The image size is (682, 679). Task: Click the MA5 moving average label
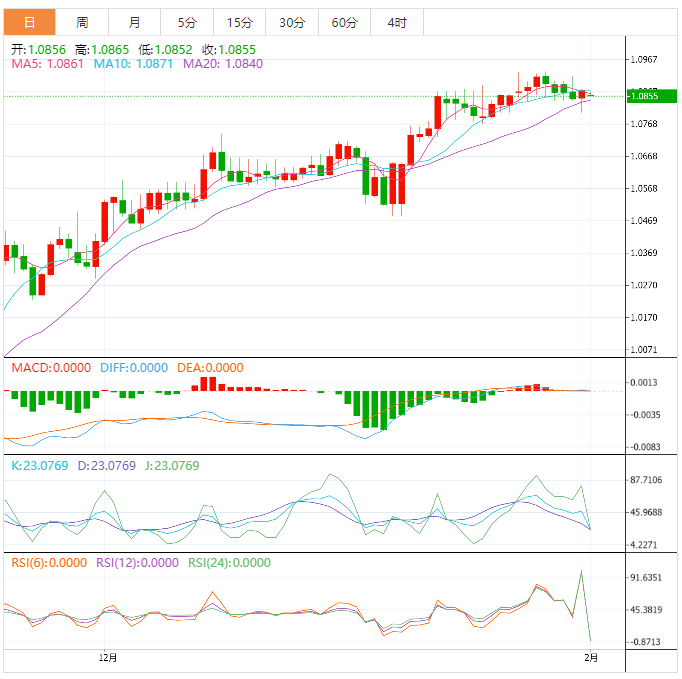(47, 63)
